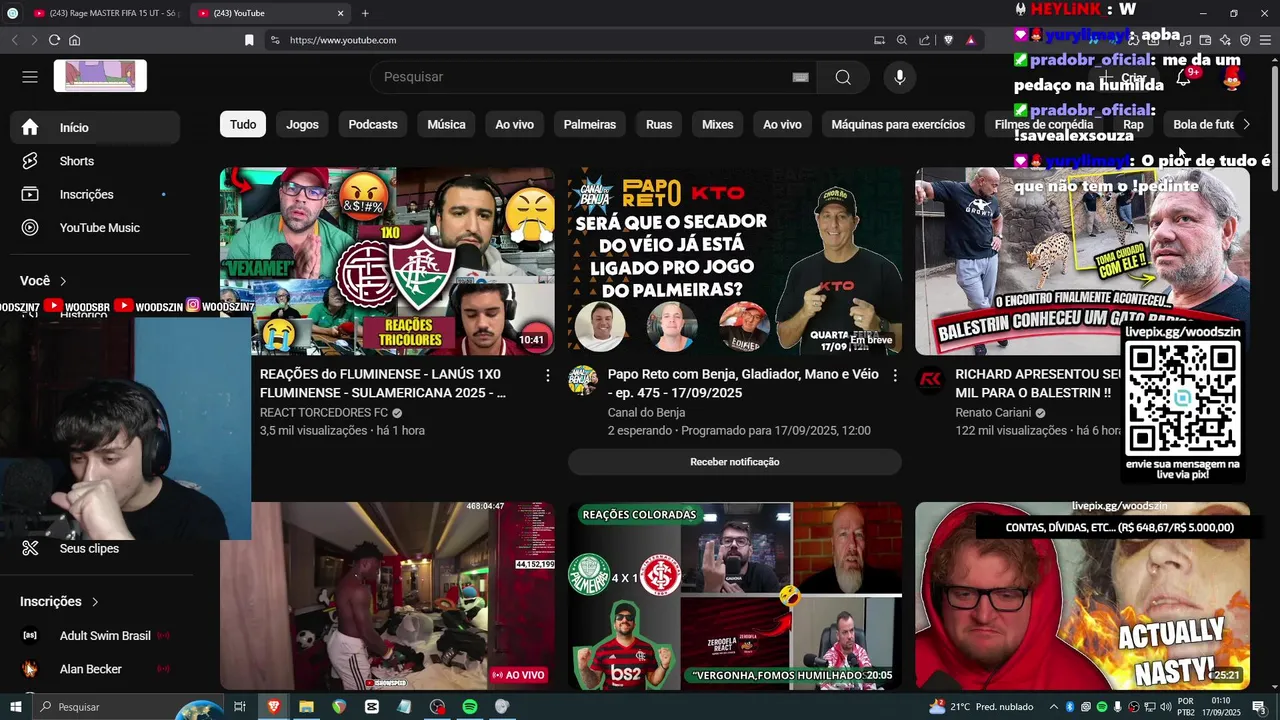Select the Música filter chip

446,124
